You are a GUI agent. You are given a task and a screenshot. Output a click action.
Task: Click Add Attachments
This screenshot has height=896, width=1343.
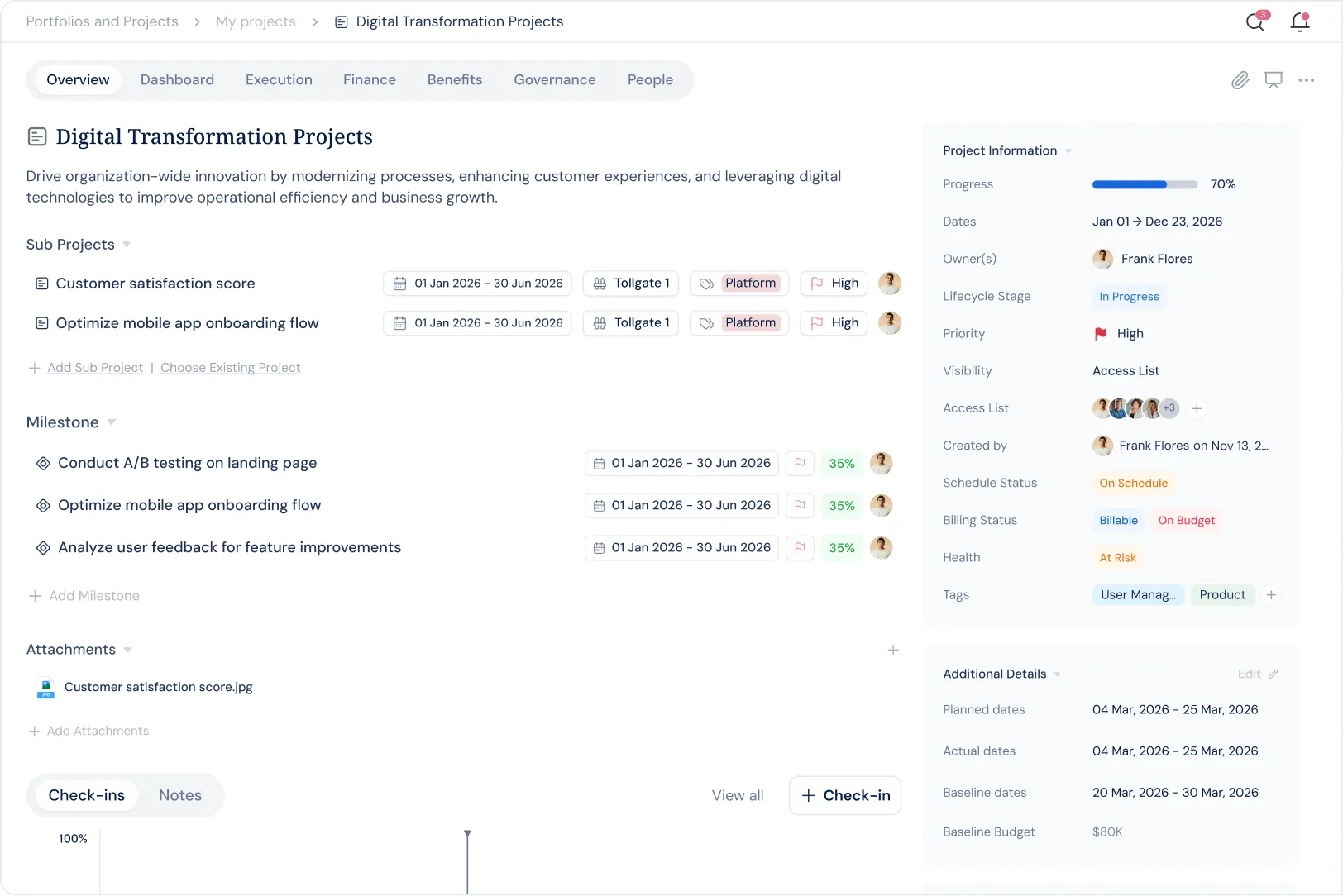click(x=88, y=731)
